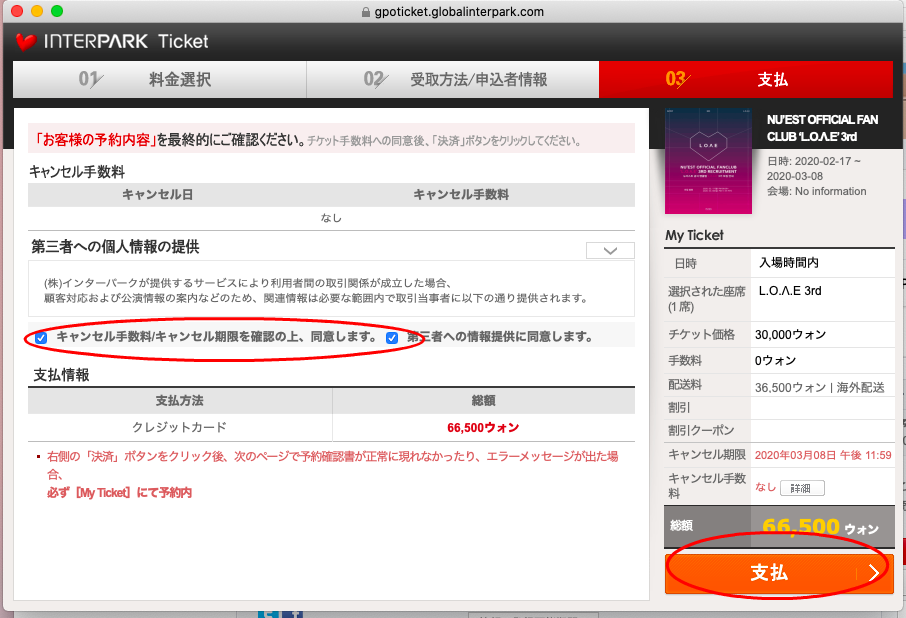The image size is (906, 618).
Task: Click the 支払情報 section heading
Action: [x=61, y=375]
